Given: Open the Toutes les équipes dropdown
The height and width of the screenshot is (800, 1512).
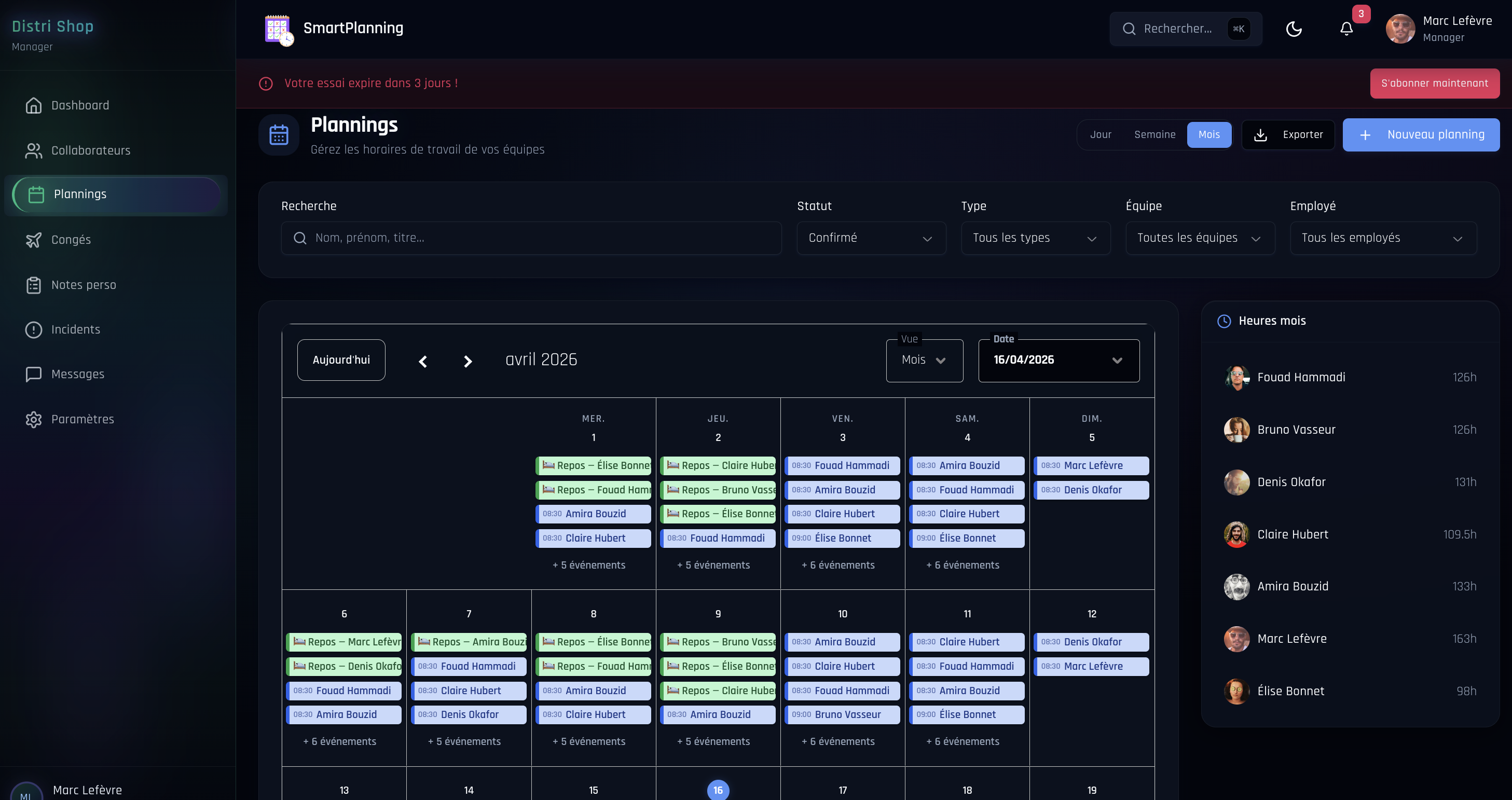Looking at the screenshot, I should pos(1200,238).
